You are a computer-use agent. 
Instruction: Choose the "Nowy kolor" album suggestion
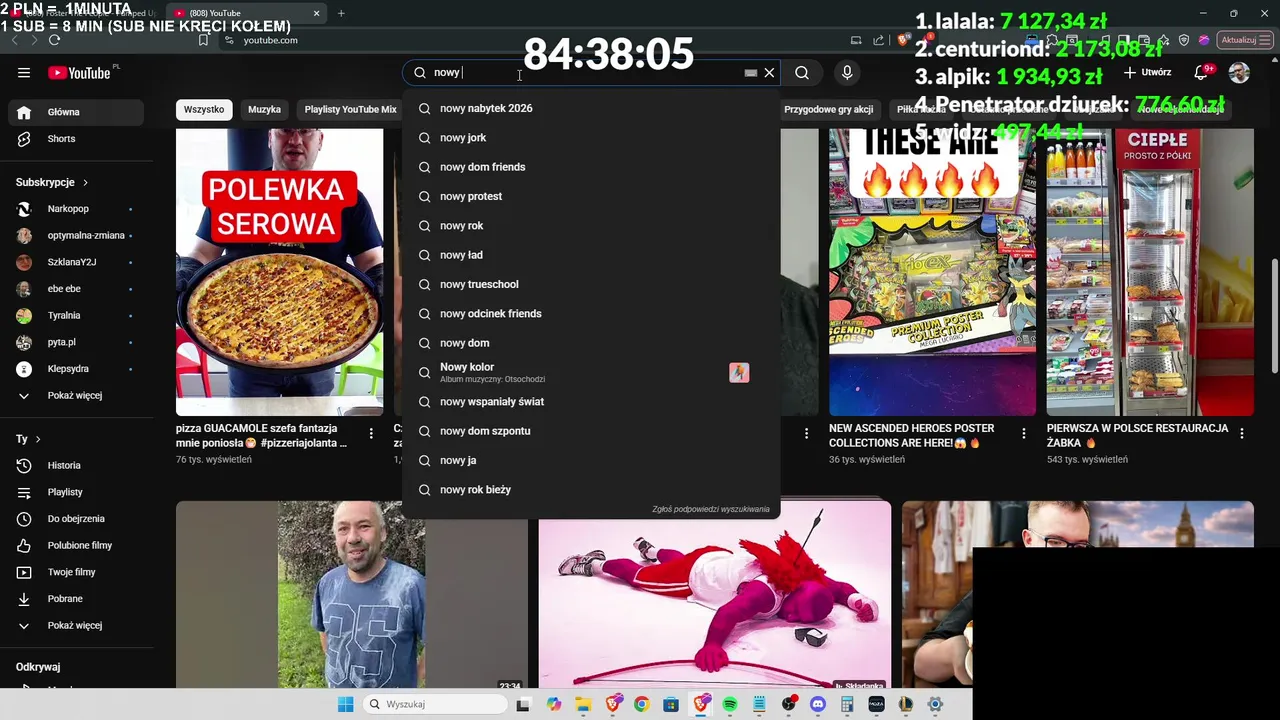click(x=591, y=372)
